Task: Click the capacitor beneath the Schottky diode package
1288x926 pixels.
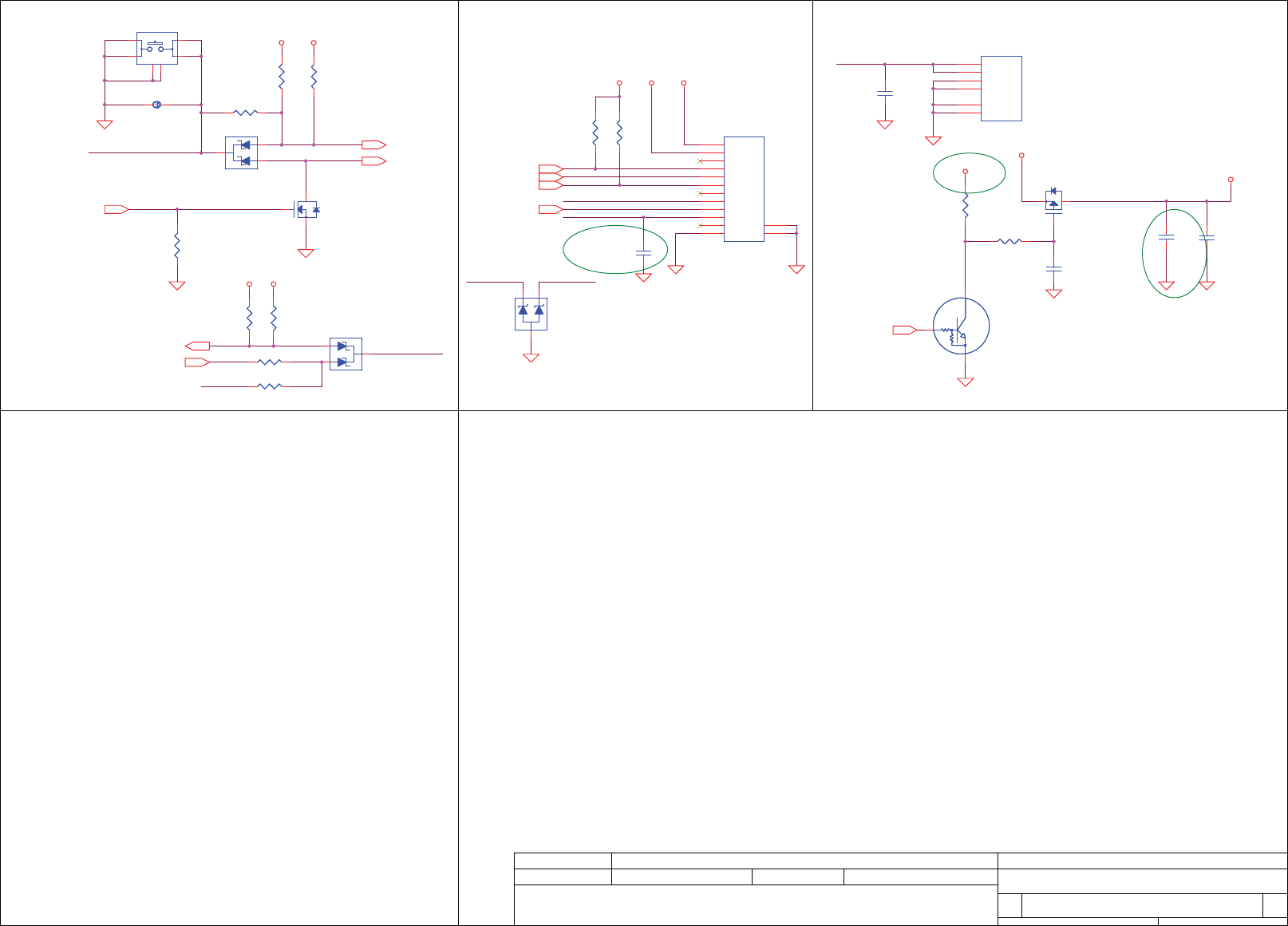Action: click(x=1053, y=268)
